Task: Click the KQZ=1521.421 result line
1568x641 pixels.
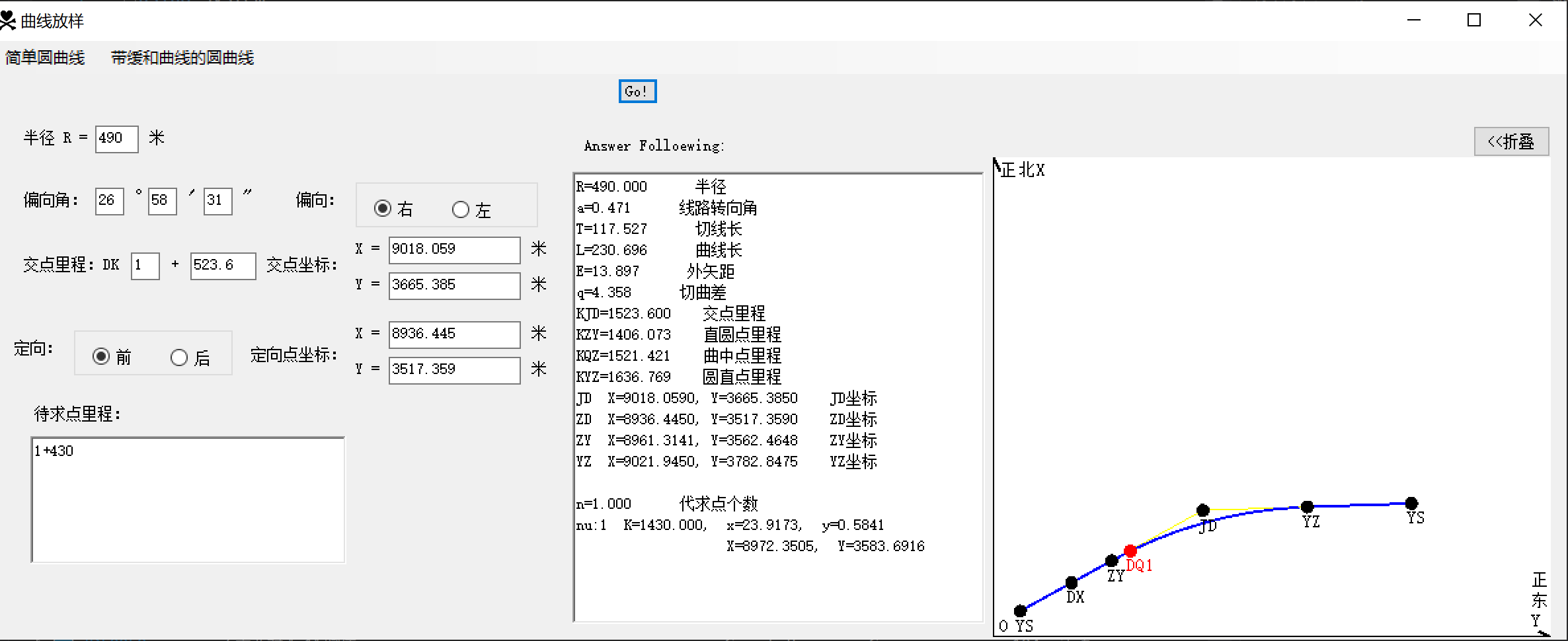Action: point(678,356)
